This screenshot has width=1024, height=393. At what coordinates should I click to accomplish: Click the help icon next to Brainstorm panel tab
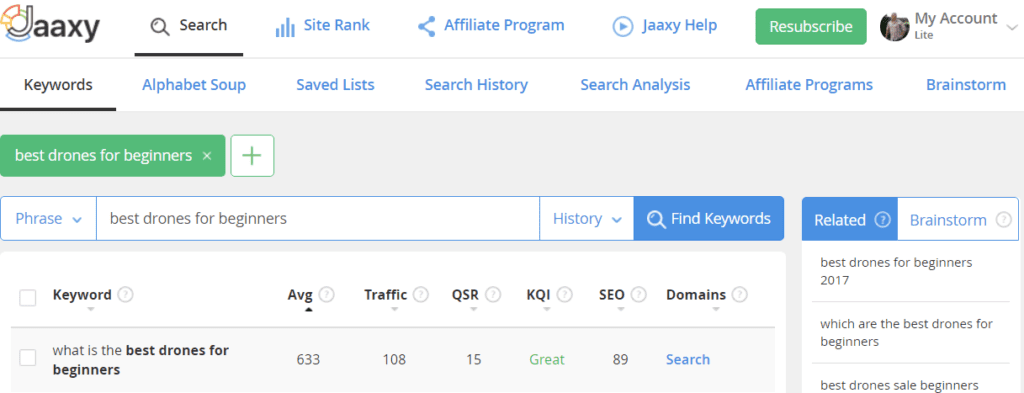pos(1004,220)
